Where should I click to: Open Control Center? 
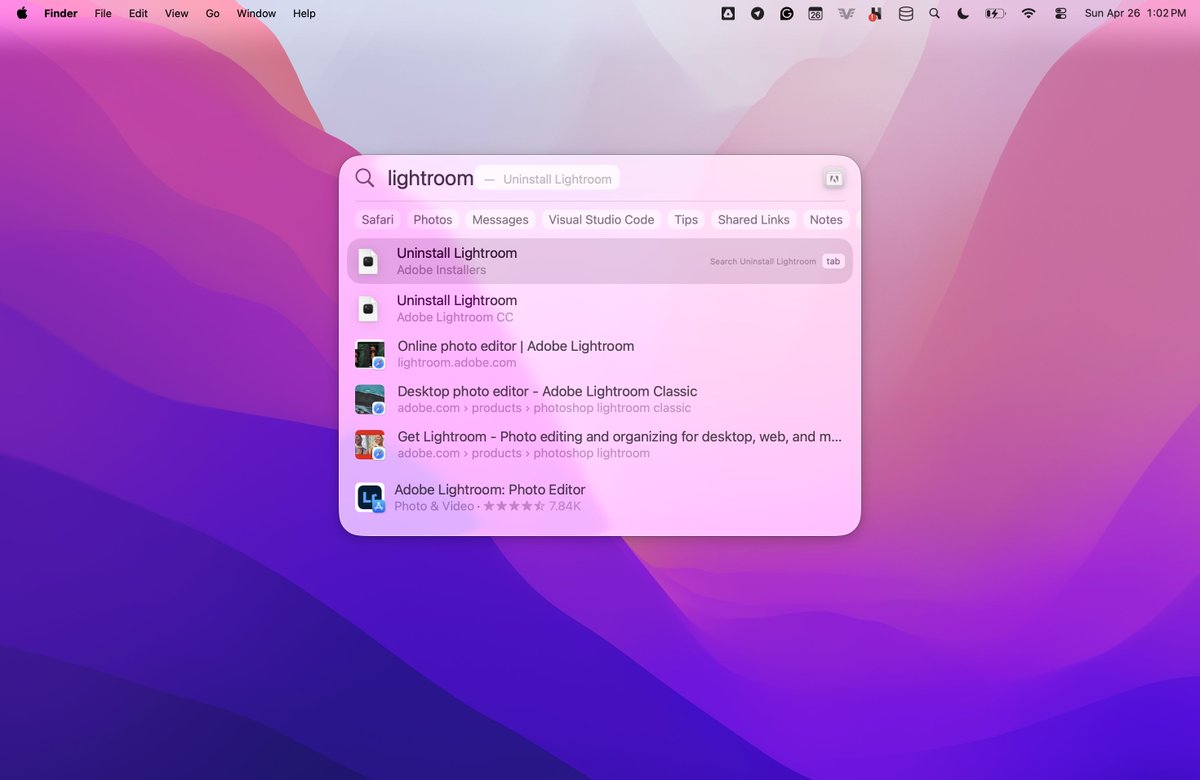pos(1061,13)
